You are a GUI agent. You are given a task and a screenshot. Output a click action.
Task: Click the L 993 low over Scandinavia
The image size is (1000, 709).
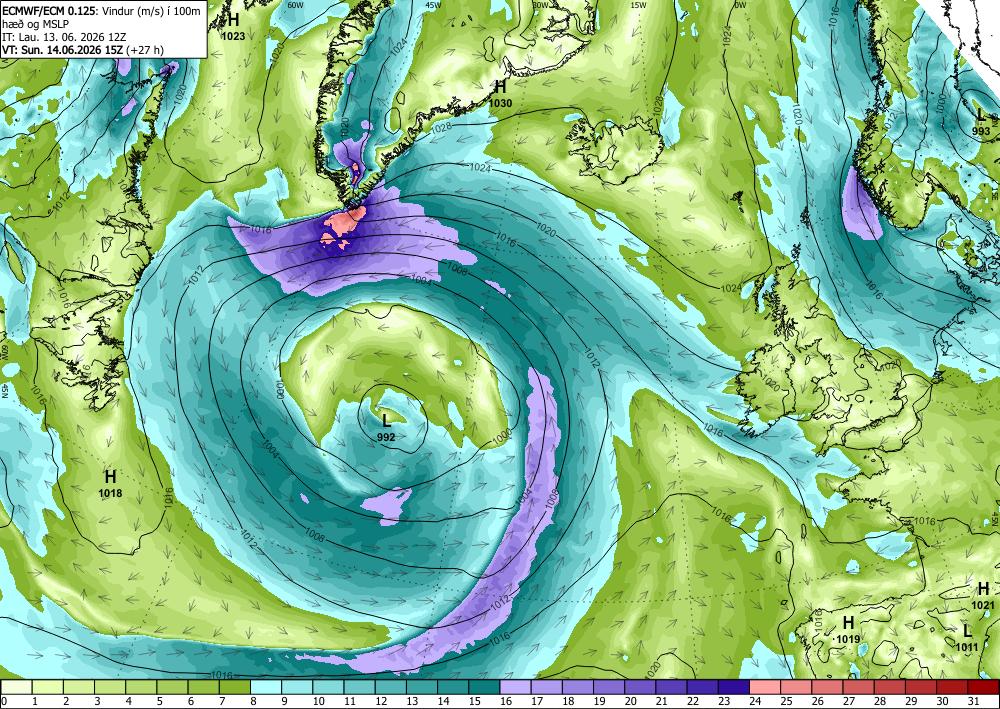point(981,122)
